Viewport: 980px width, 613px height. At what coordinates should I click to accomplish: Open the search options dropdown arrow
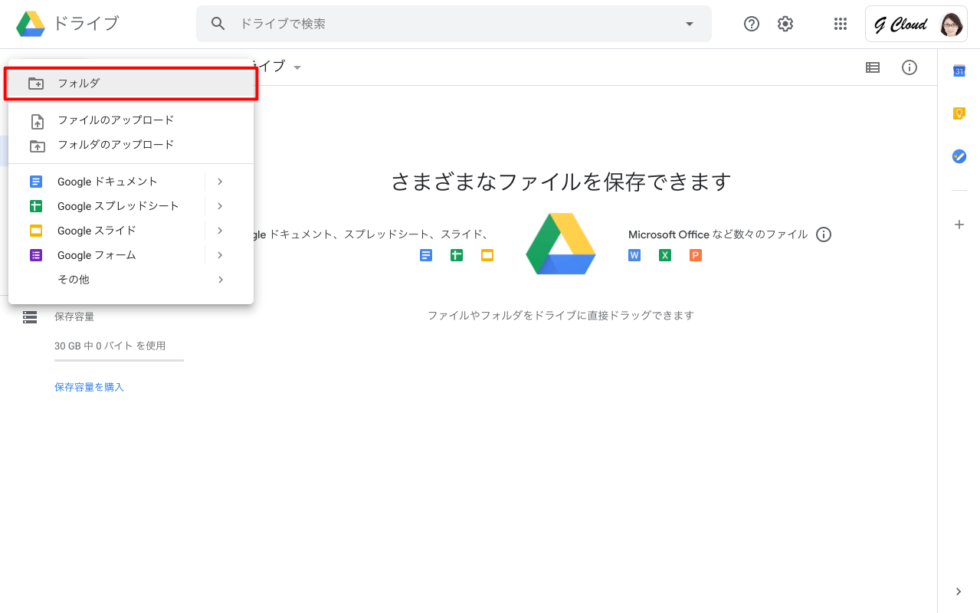pyautogui.click(x=690, y=23)
